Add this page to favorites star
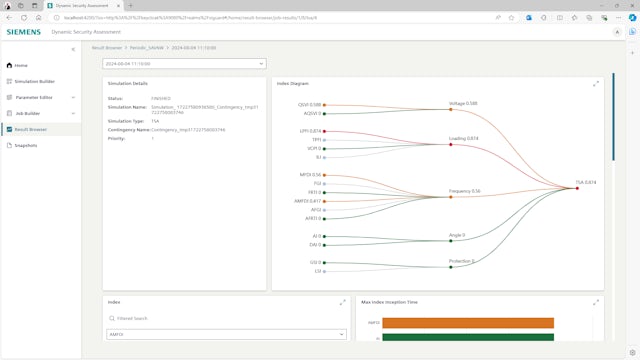640x360 pixels. (511, 18)
